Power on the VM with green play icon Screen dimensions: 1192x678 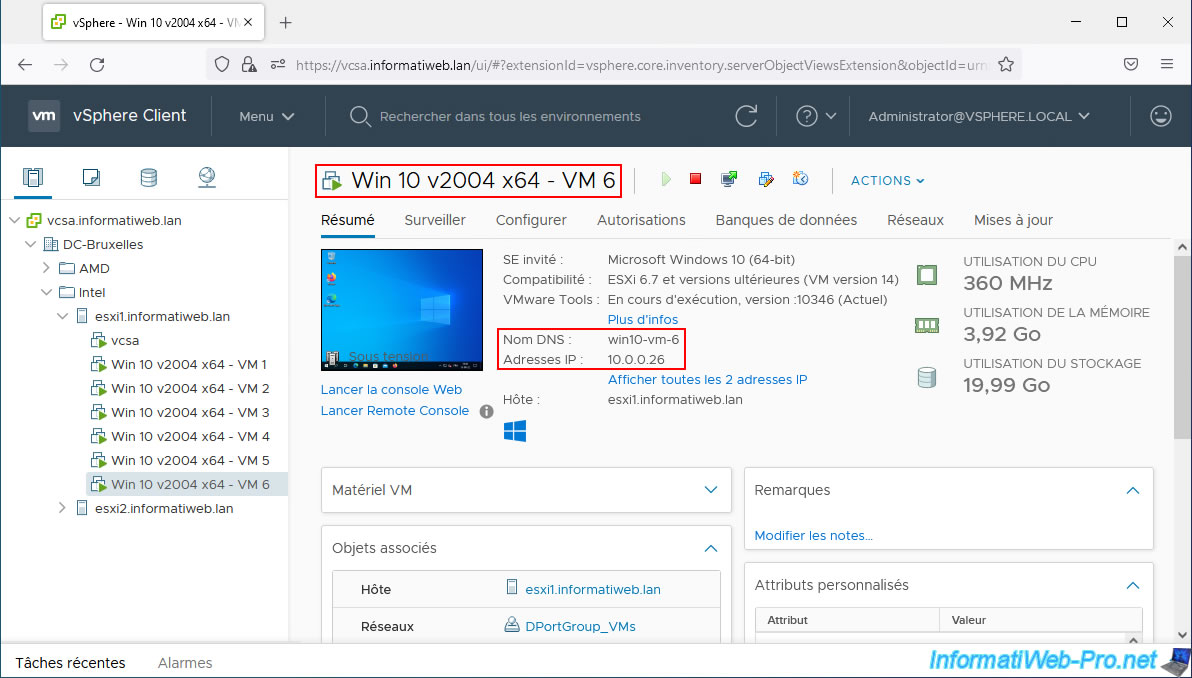tap(666, 179)
